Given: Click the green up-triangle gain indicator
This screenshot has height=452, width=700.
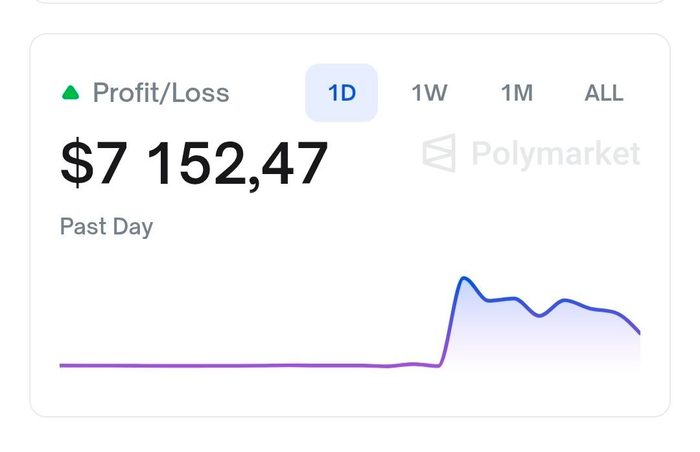Looking at the screenshot, I should [70, 93].
